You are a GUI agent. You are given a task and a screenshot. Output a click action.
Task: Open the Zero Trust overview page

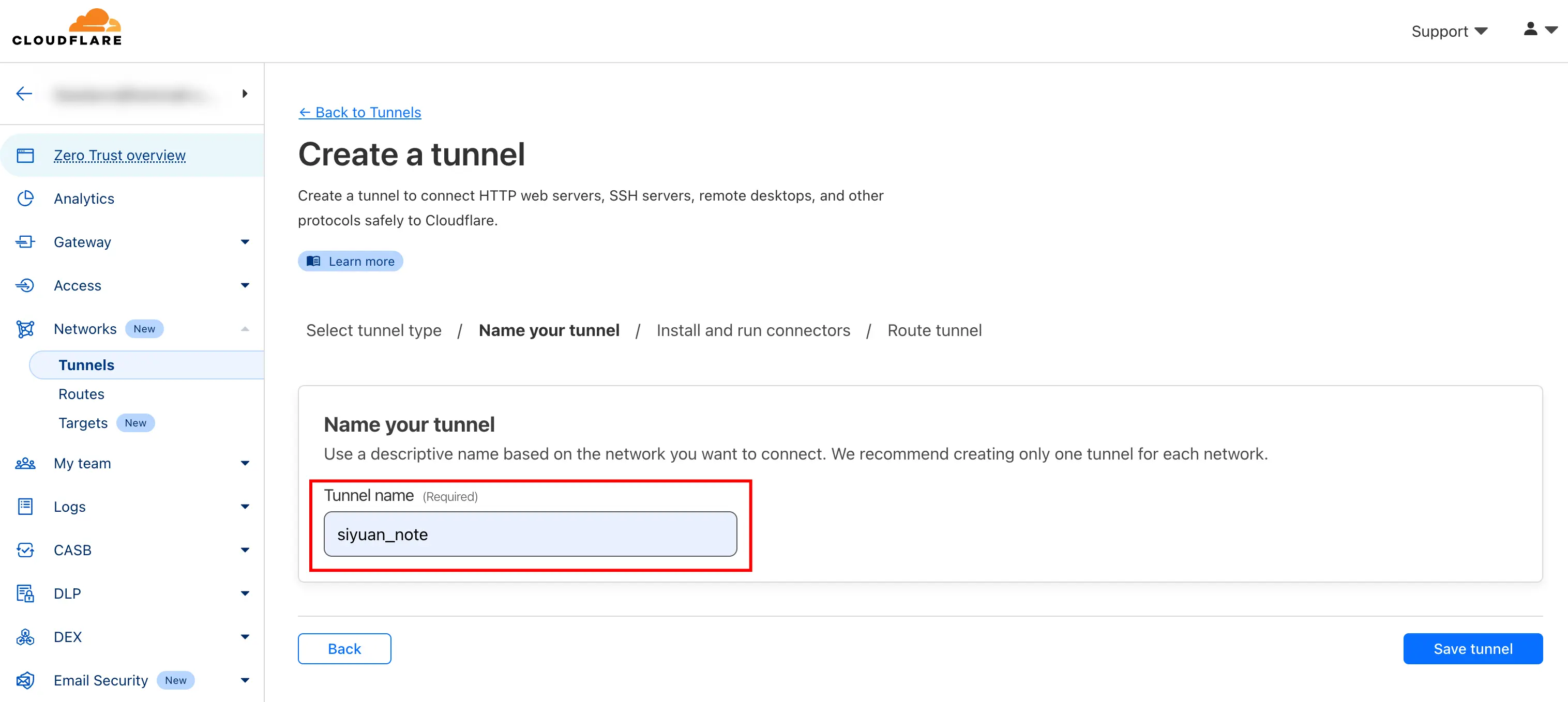point(119,156)
